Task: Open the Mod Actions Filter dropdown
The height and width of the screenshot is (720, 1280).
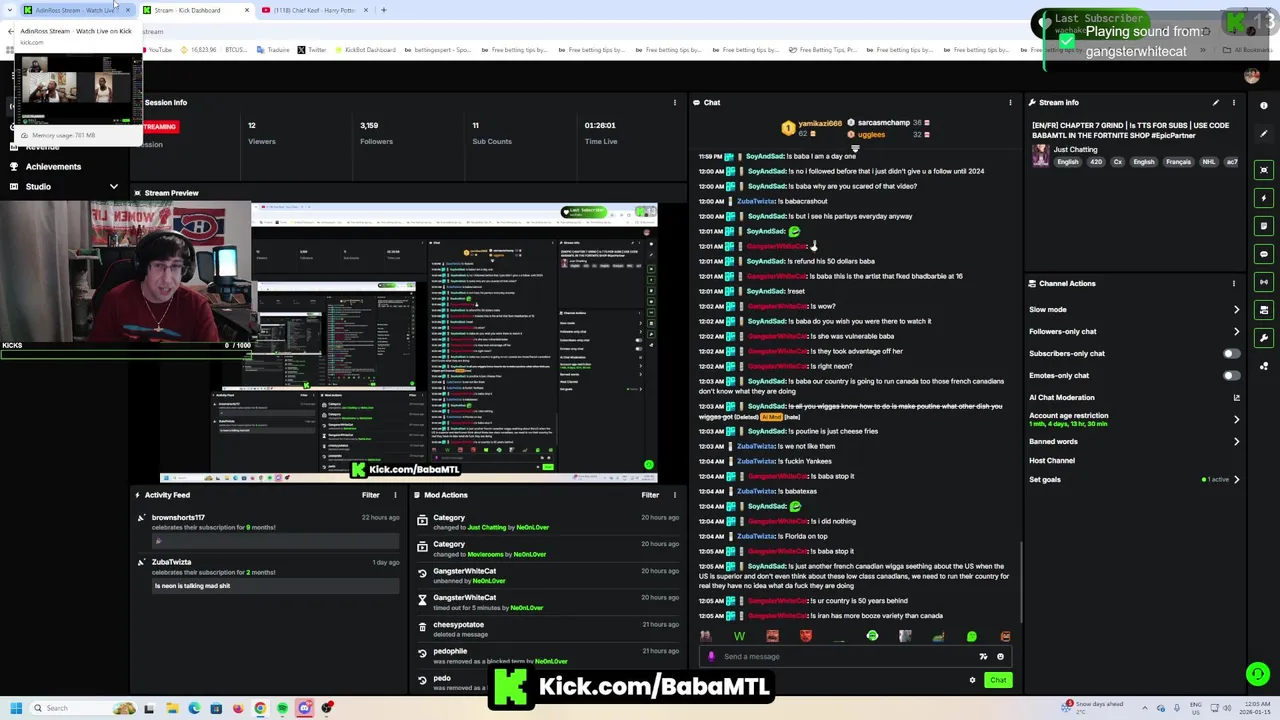Action: [650, 495]
